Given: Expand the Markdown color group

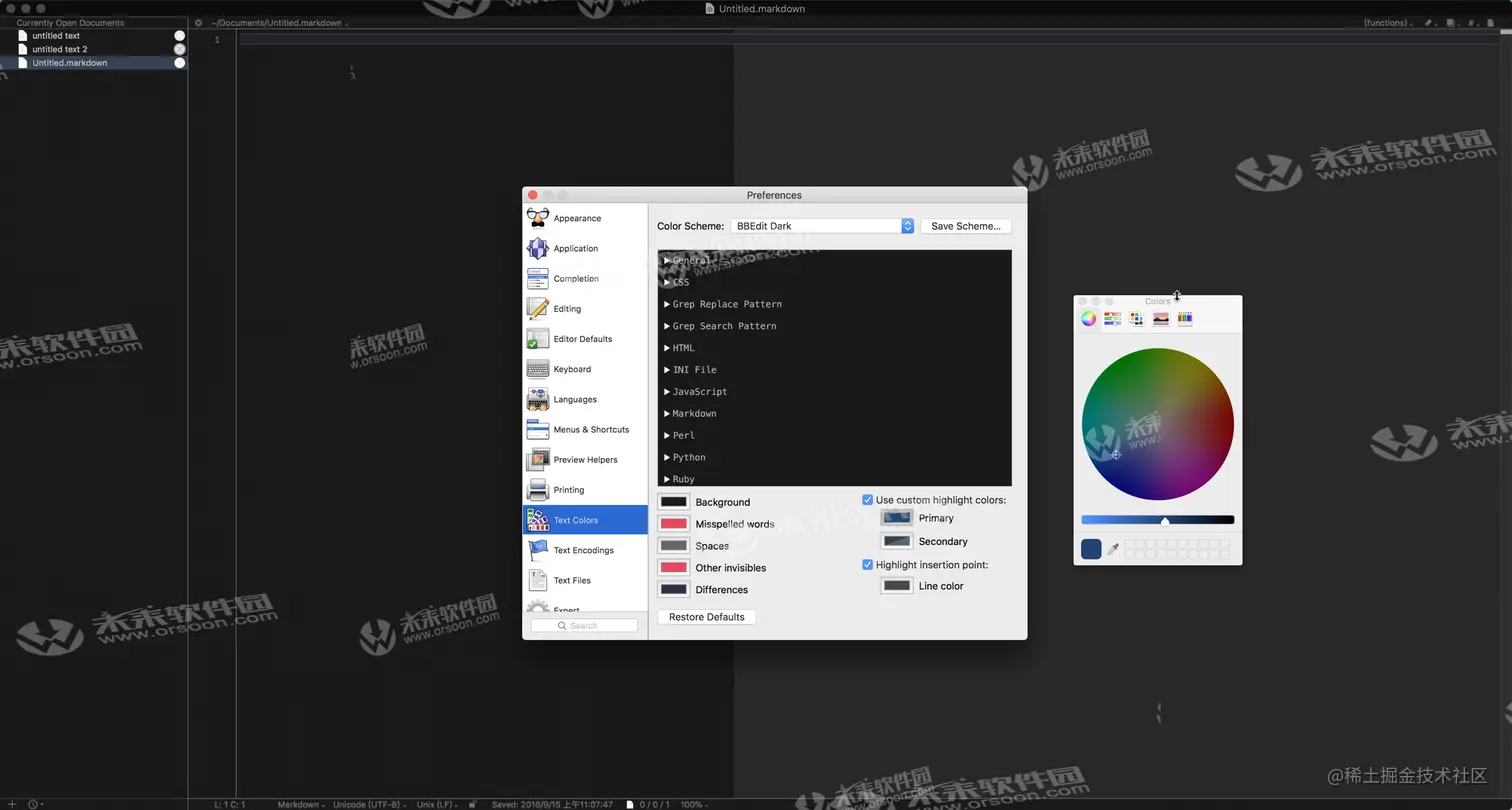Looking at the screenshot, I should point(667,413).
